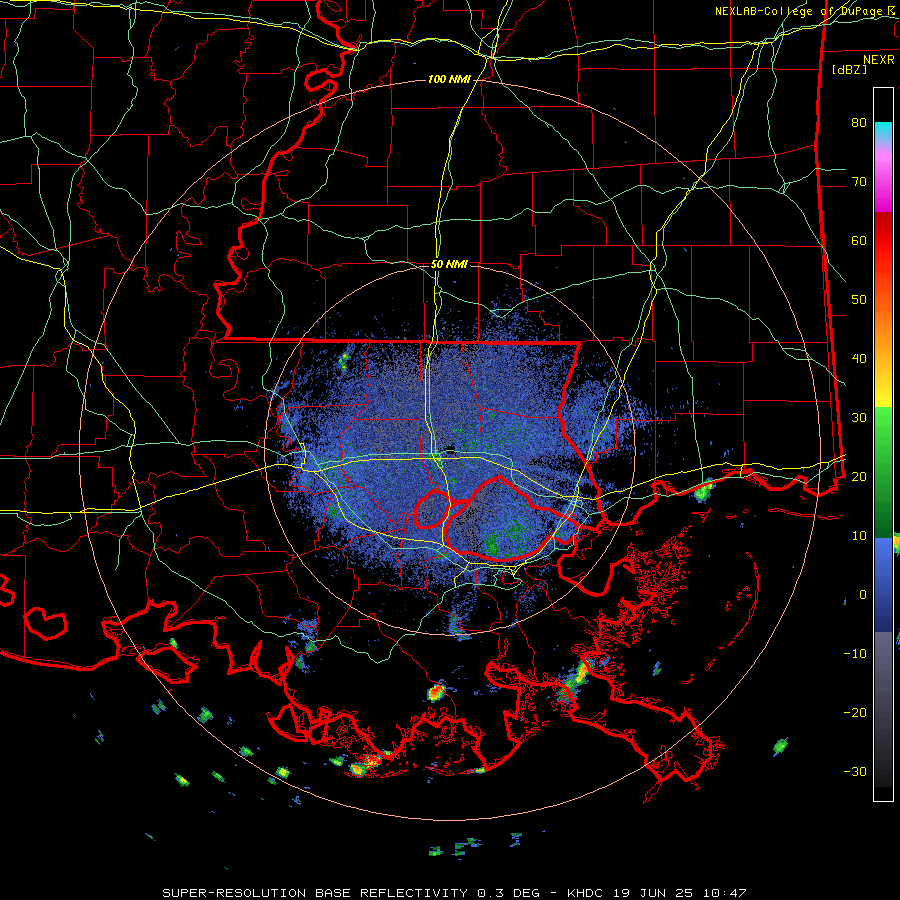The height and width of the screenshot is (900, 900).
Task: Click the 50 value on the dBZ scale
Action: point(859,300)
